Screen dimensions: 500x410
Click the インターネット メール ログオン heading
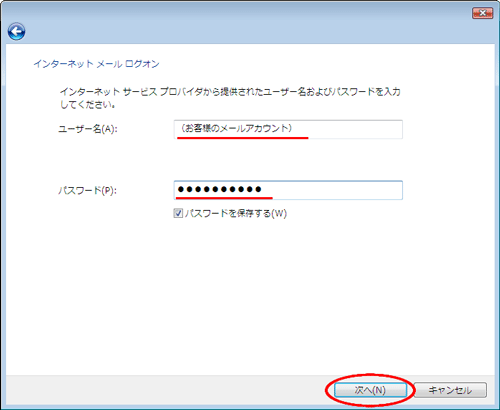tap(97, 64)
